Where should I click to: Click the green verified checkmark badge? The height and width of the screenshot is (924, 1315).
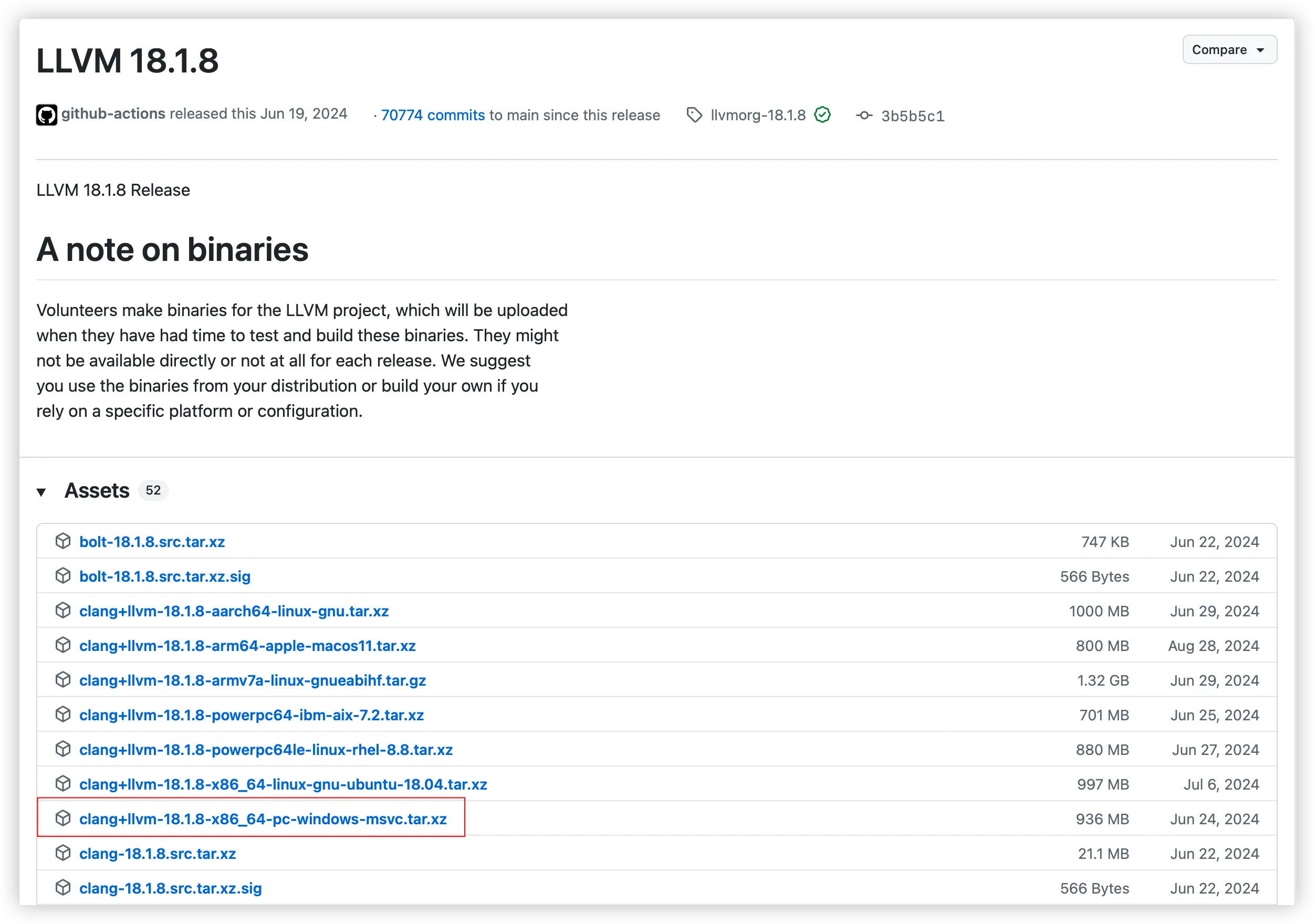(822, 115)
